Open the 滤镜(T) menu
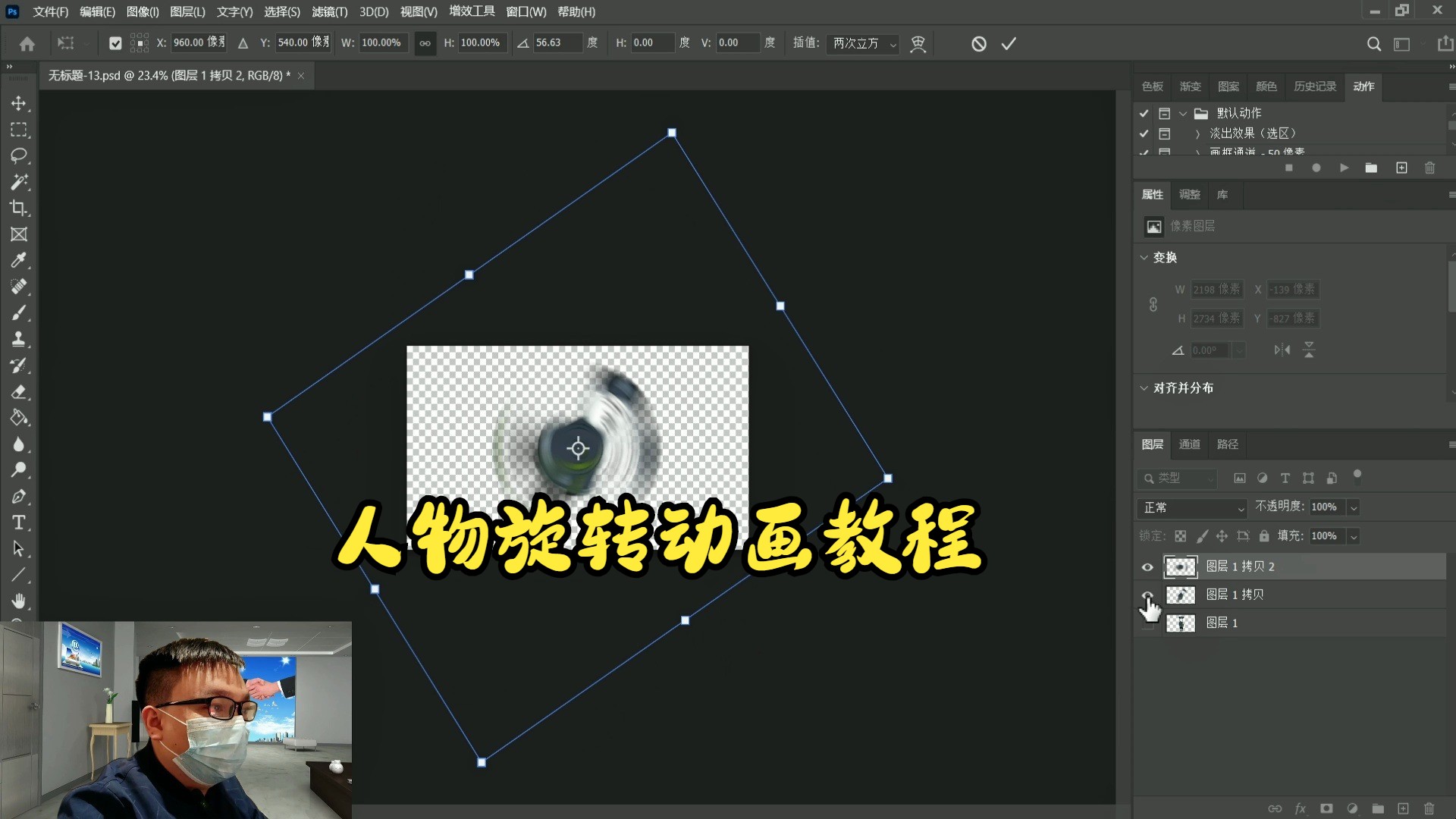This screenshot has height=819, width=1456. (329, 12)
